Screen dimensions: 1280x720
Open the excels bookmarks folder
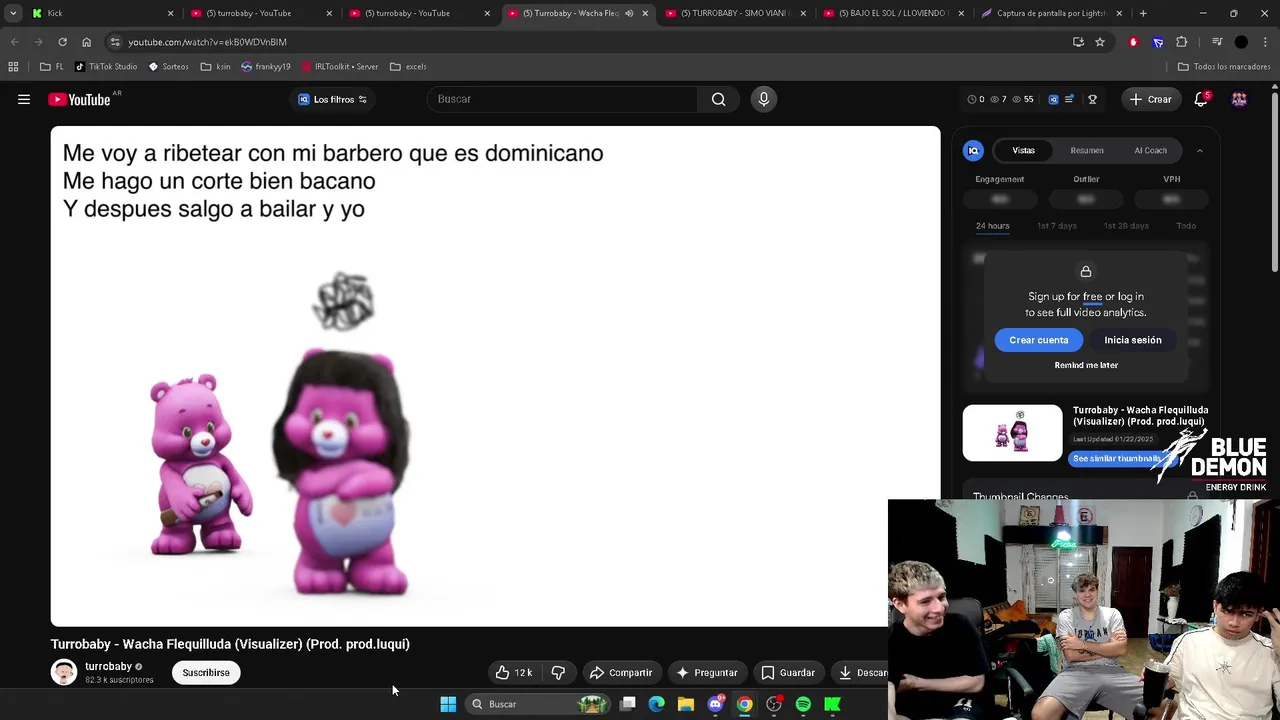pos(408,66)
